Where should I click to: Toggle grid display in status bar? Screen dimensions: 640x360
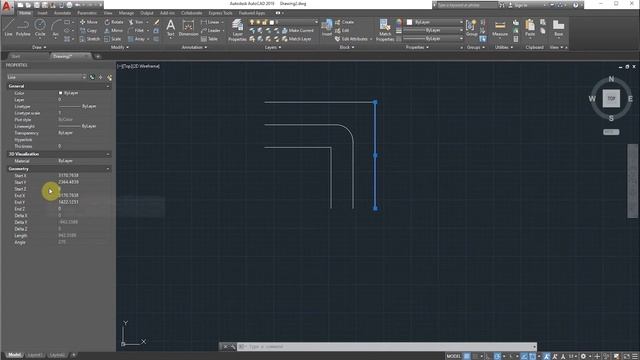(x=467, y=356)
